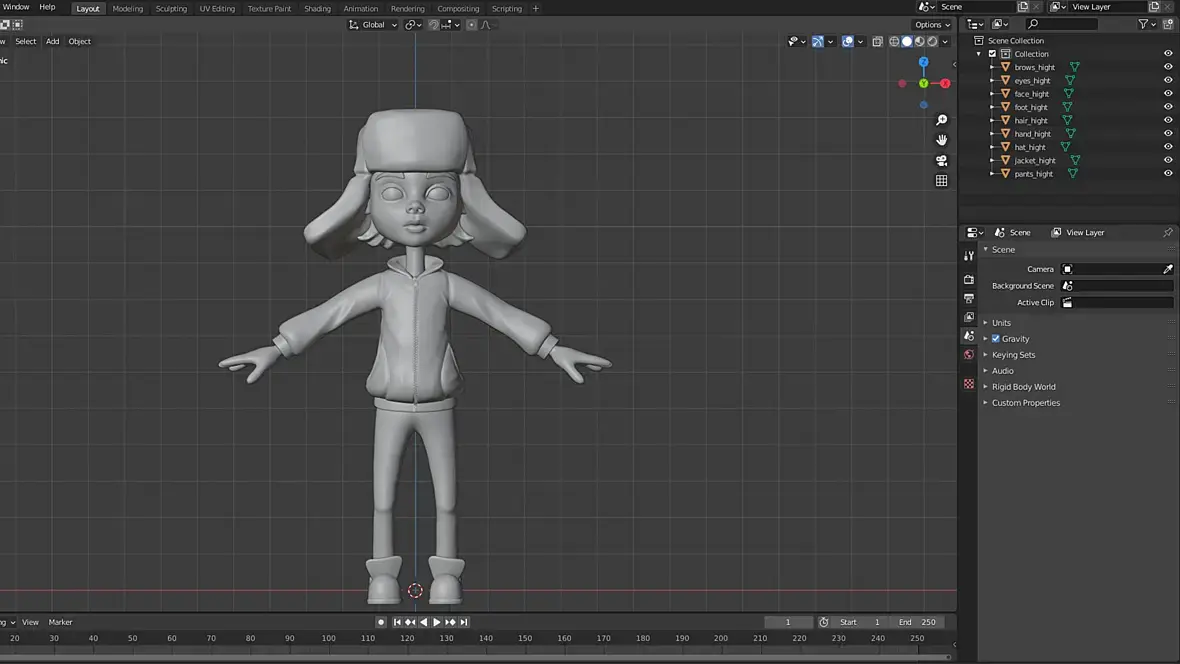Open the Tool properties wrench icon
This screenshot has height=664, width=1180.
point(968,256)
